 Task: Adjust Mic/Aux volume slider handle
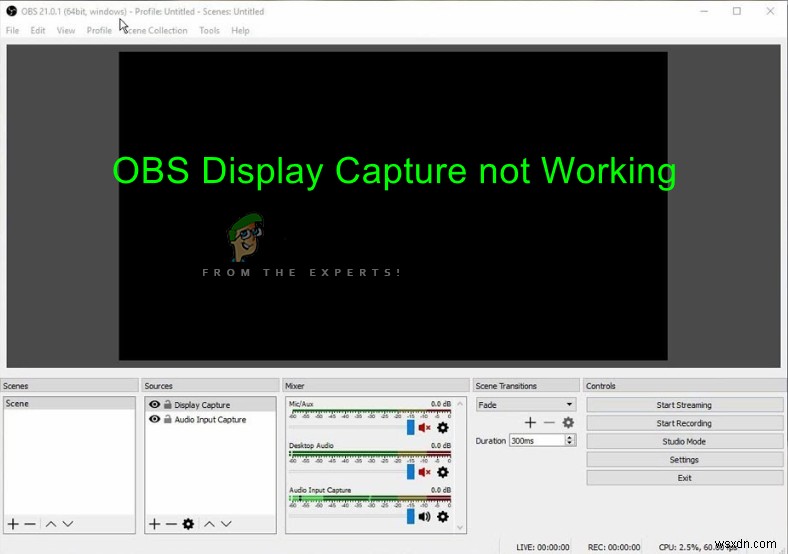(x=411, y=427)
